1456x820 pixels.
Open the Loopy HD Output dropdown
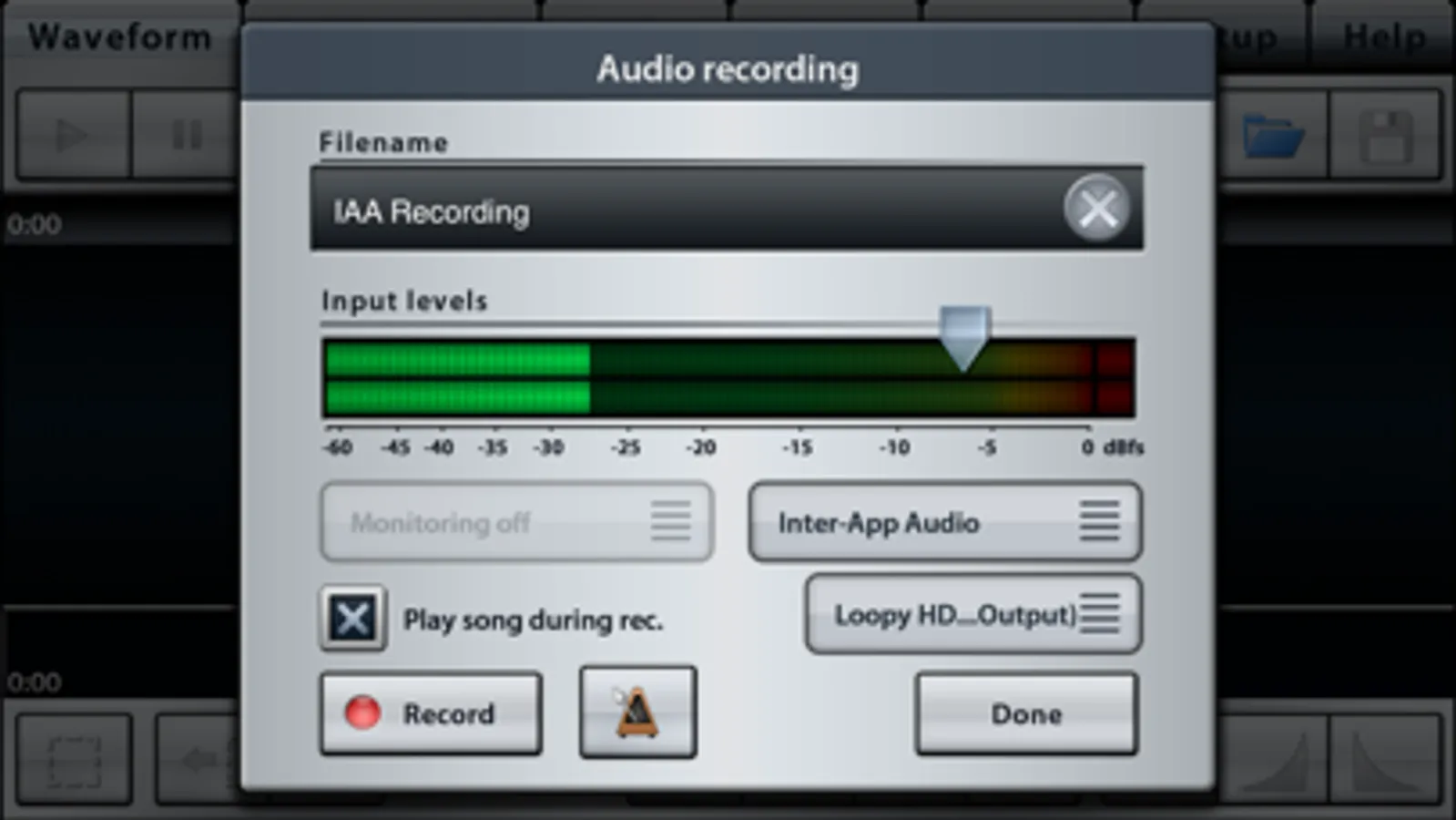coord(972,614)
